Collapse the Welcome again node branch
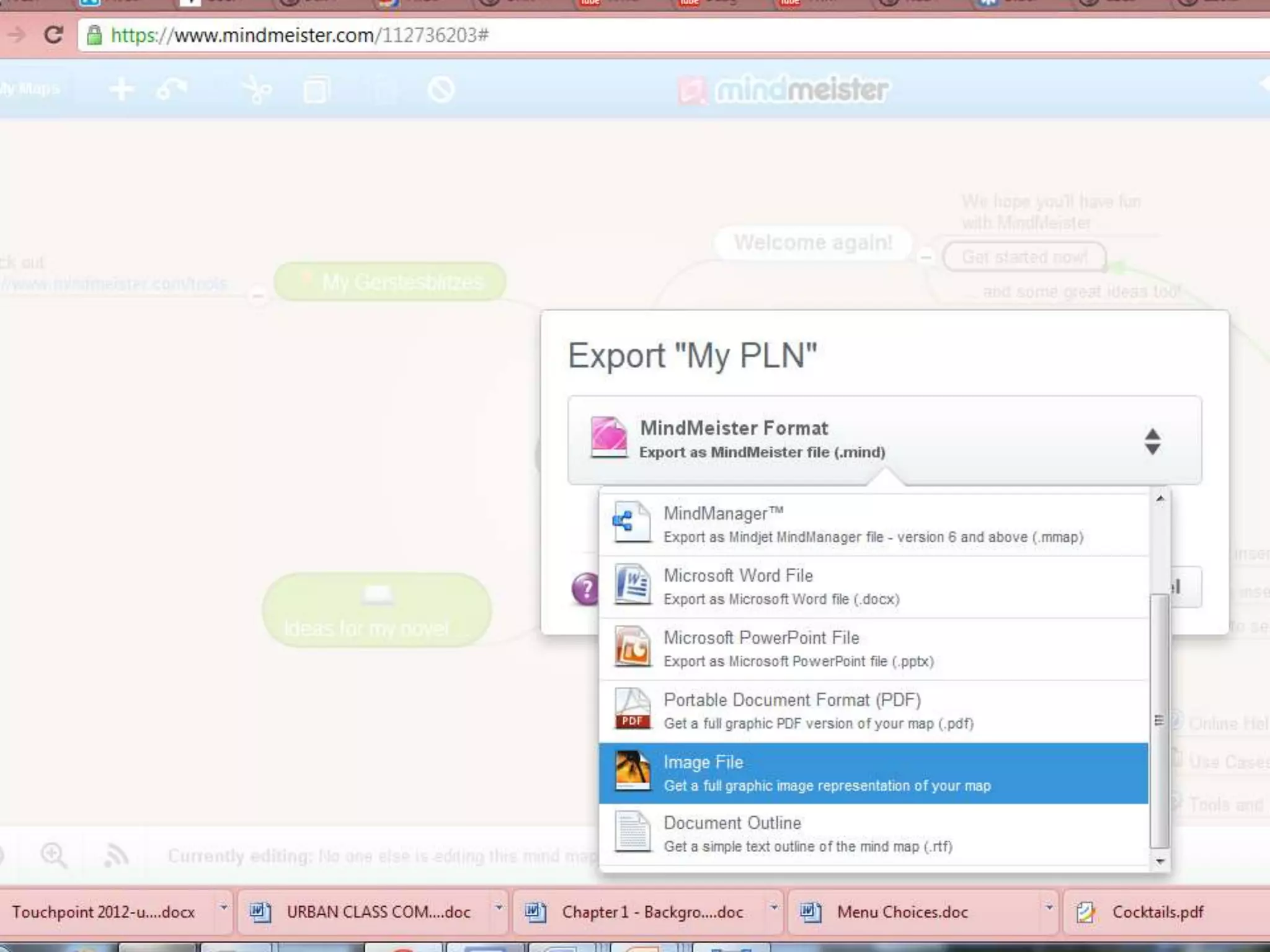This screenshot has height=952, width=1270. (x=926, y=257)
